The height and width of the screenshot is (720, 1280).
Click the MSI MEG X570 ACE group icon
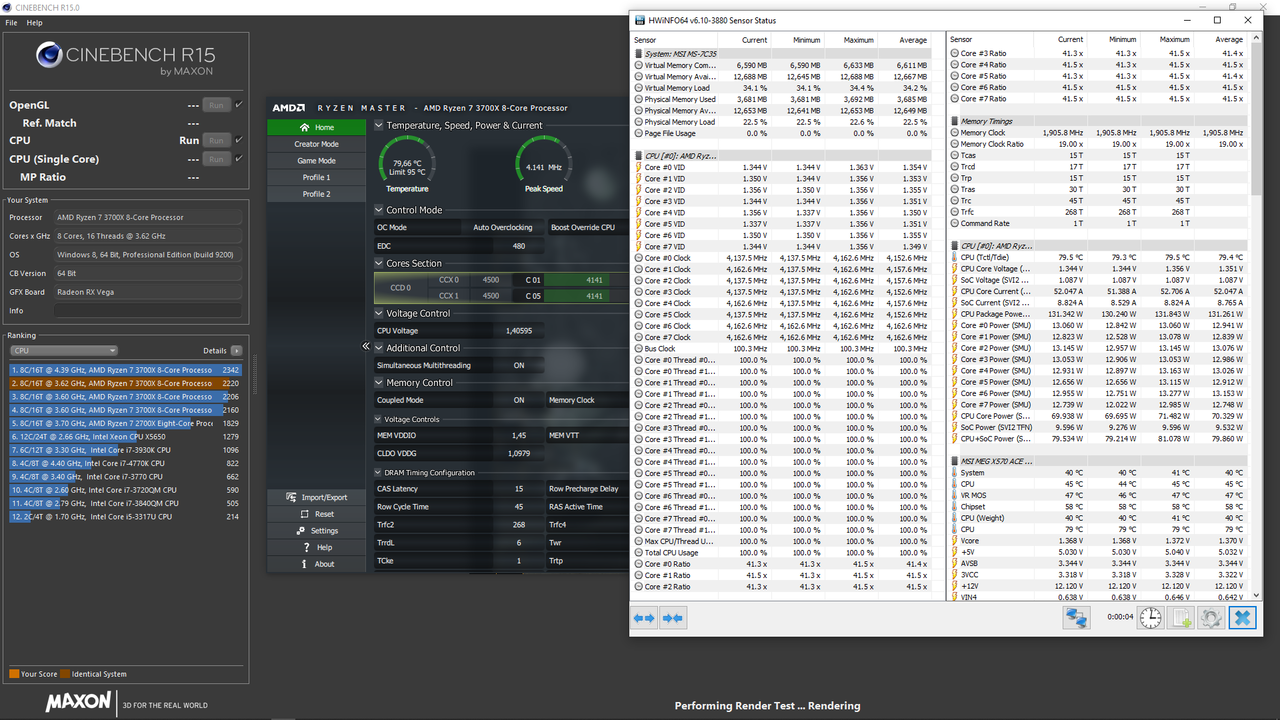point(953,461)
